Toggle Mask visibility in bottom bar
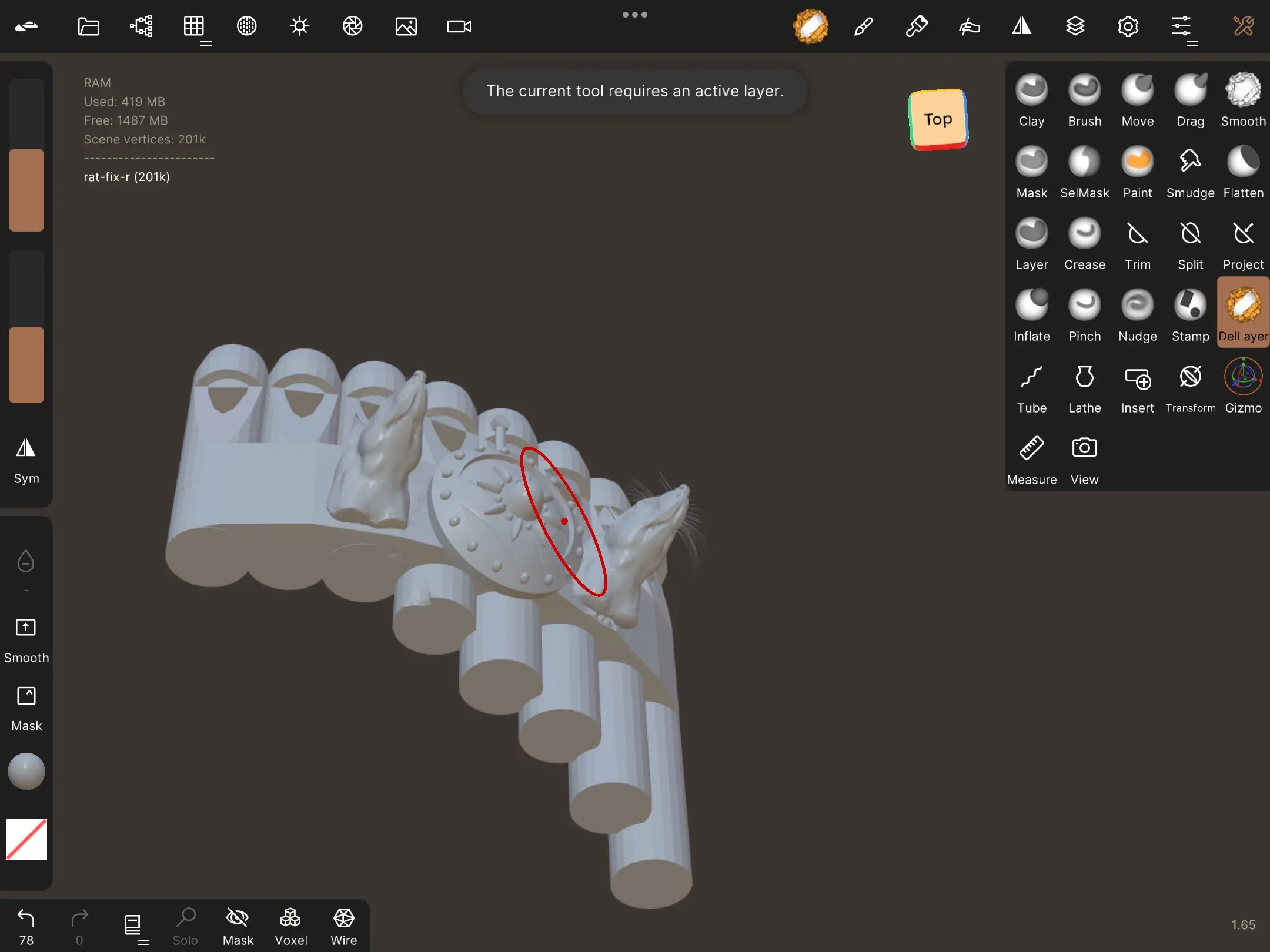The width and height of the screenshot is (1270, 952). point(238,927)
